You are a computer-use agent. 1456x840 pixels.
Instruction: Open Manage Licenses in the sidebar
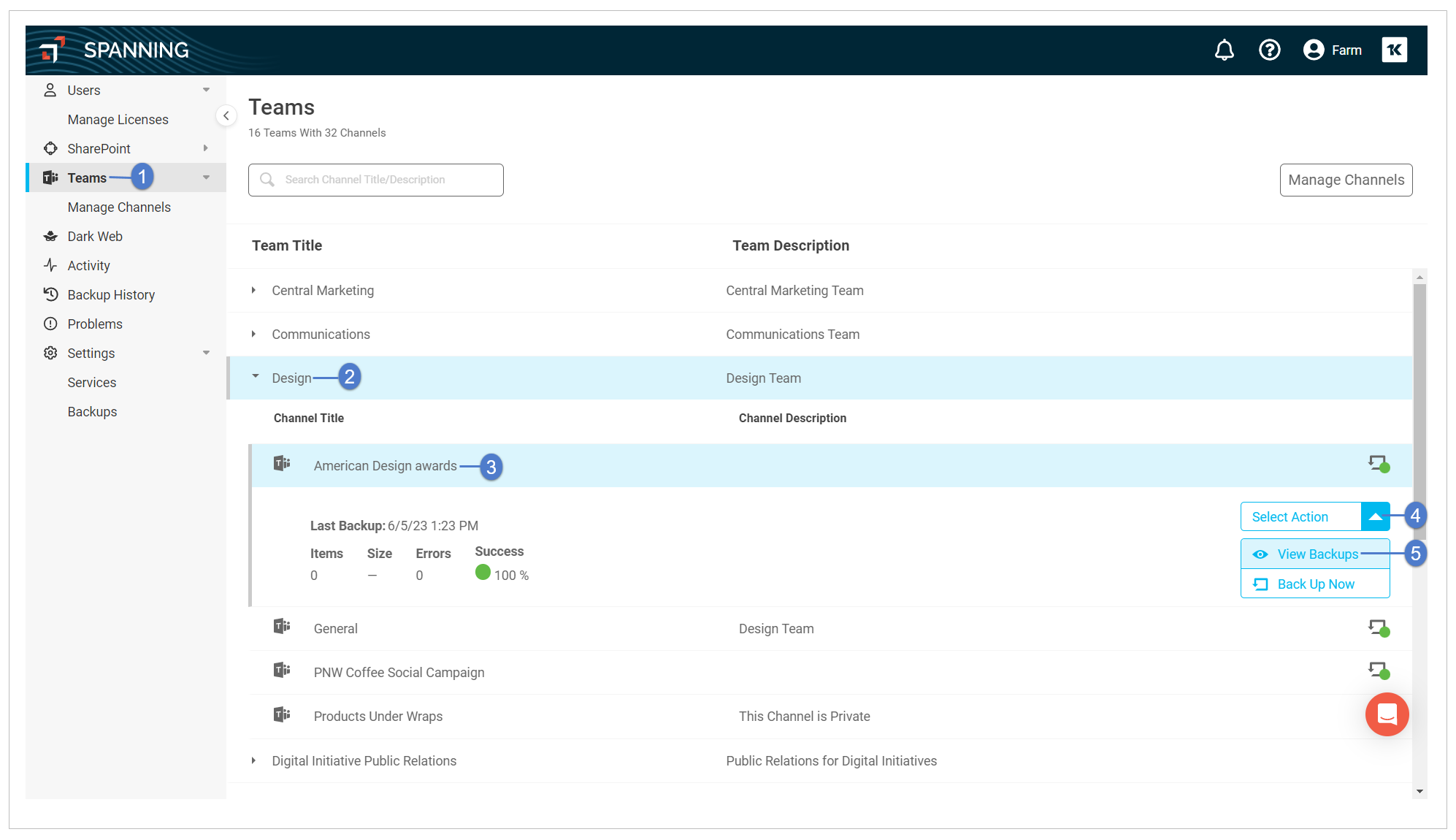pyautogui.click(x=118, y=119)
